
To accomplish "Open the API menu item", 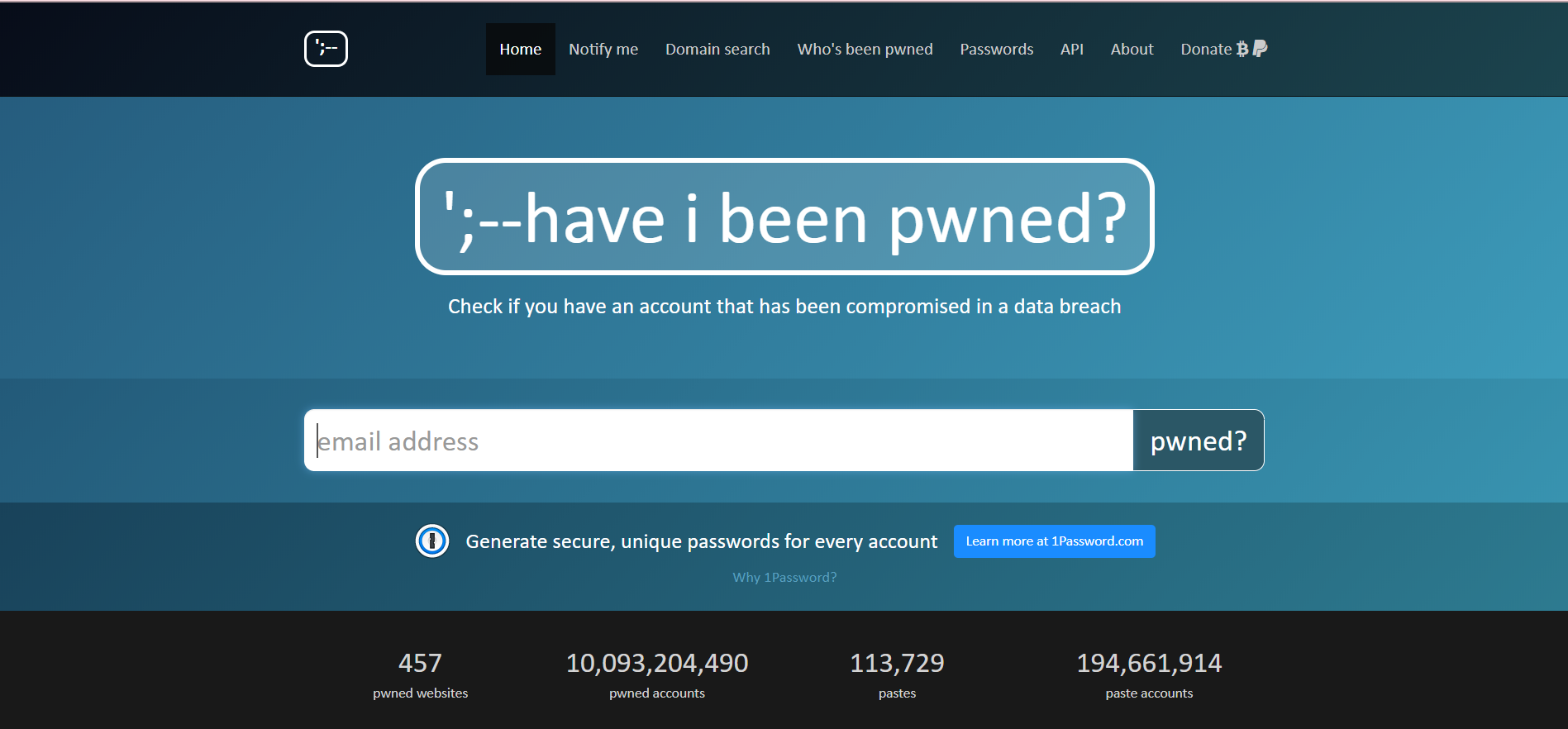I will tap(1071, 50).
